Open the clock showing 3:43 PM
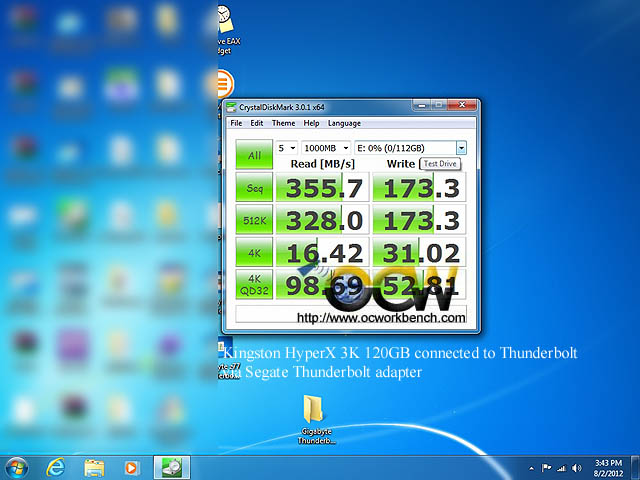This screenshot has width=640, height=480. [x=608, y=468]
